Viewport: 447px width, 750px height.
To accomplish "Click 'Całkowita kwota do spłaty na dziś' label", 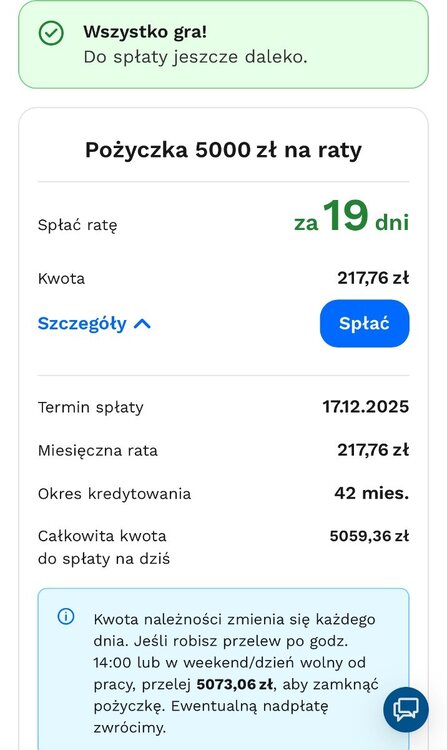I will click(x=104, y=547).
